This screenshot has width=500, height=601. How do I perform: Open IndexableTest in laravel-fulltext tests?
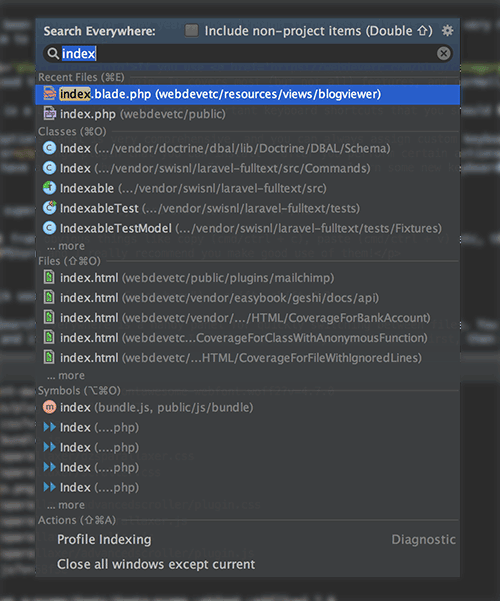[248, 208]
